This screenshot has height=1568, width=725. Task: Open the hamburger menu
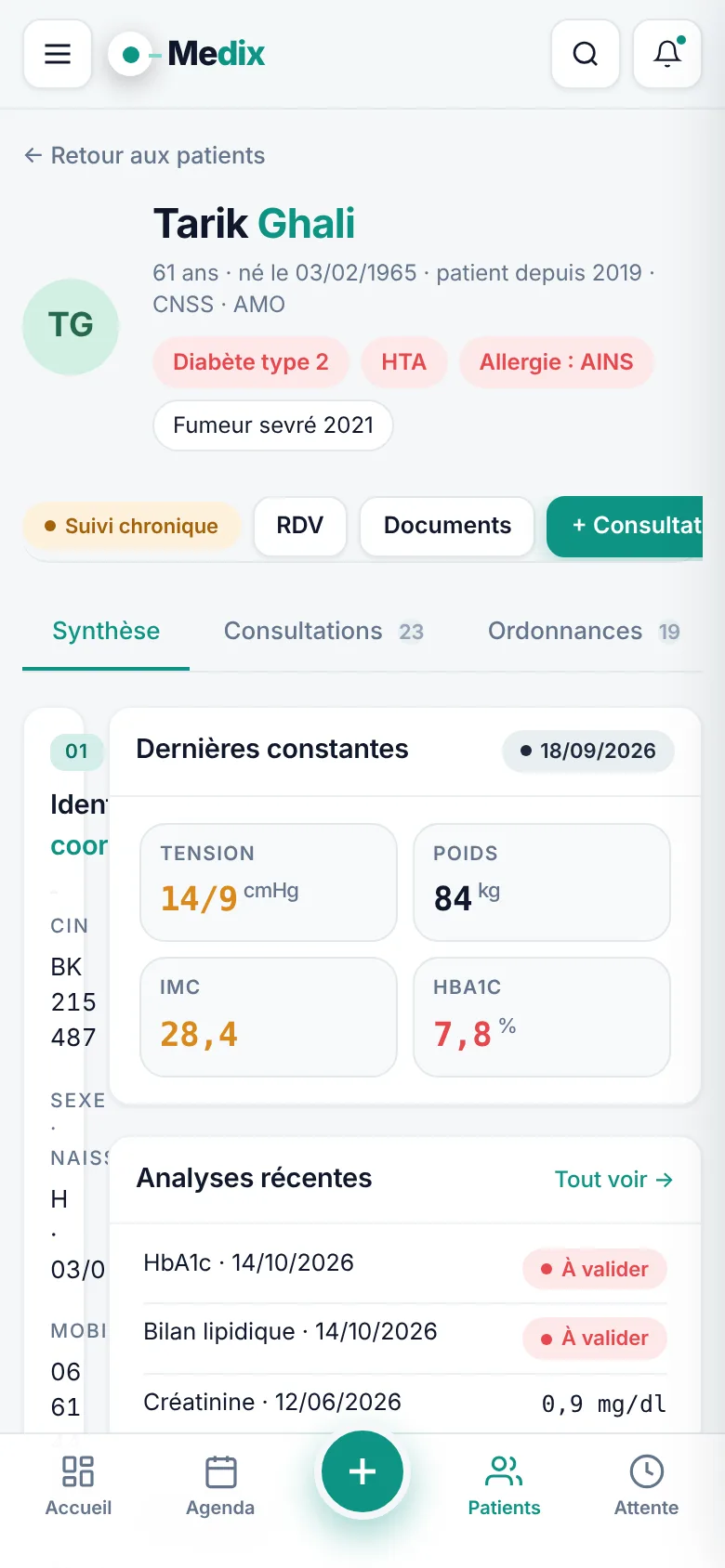pos(58,54)
